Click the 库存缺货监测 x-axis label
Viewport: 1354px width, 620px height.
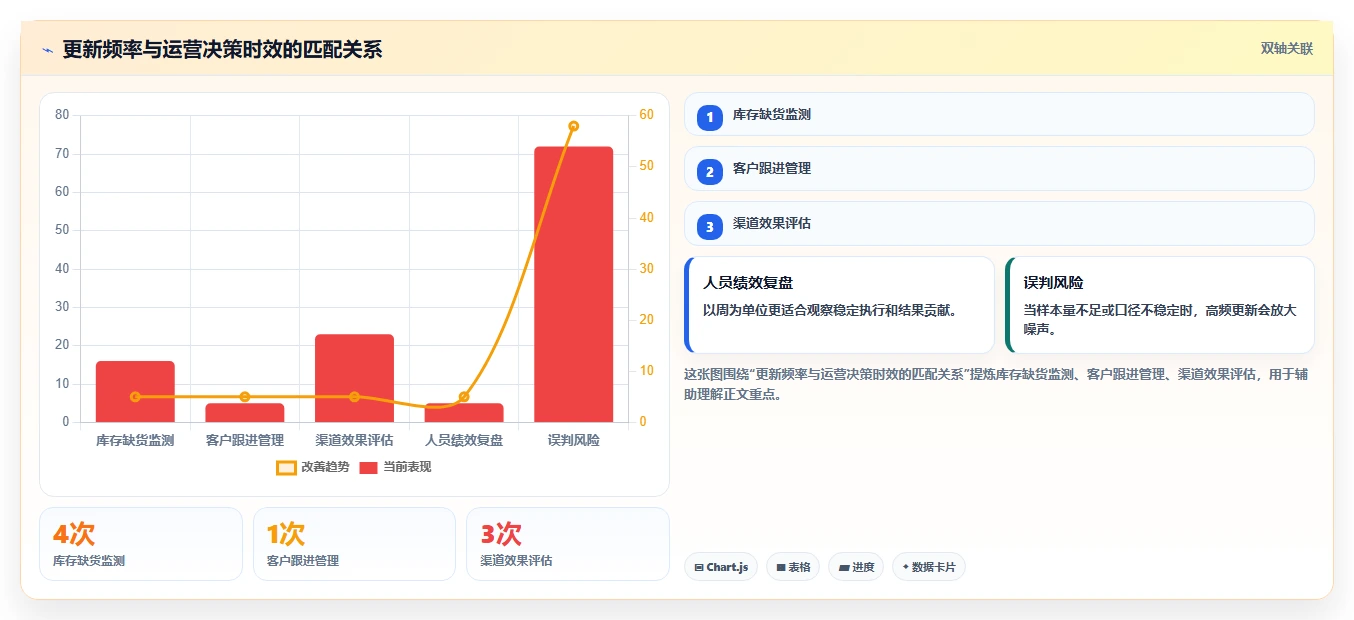tap(135, 440)
